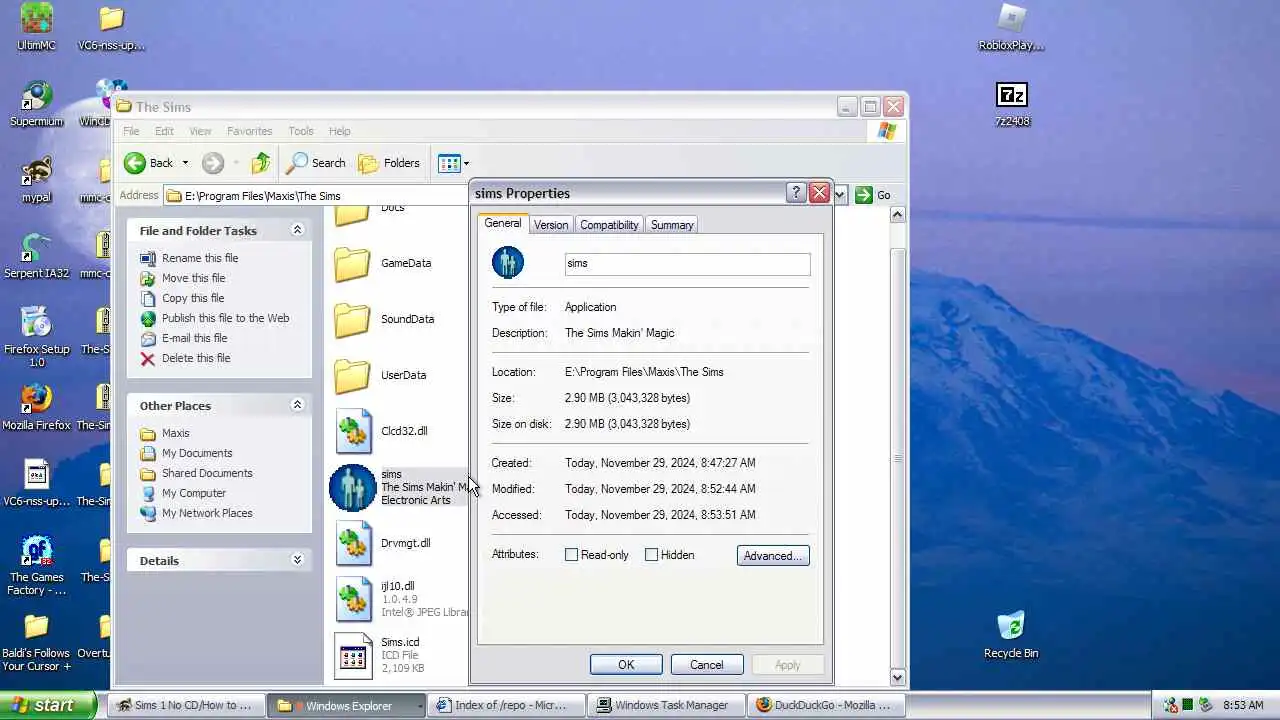Switch to the Compatibility tab
The image size is (1280, 720).
(609, 225)
